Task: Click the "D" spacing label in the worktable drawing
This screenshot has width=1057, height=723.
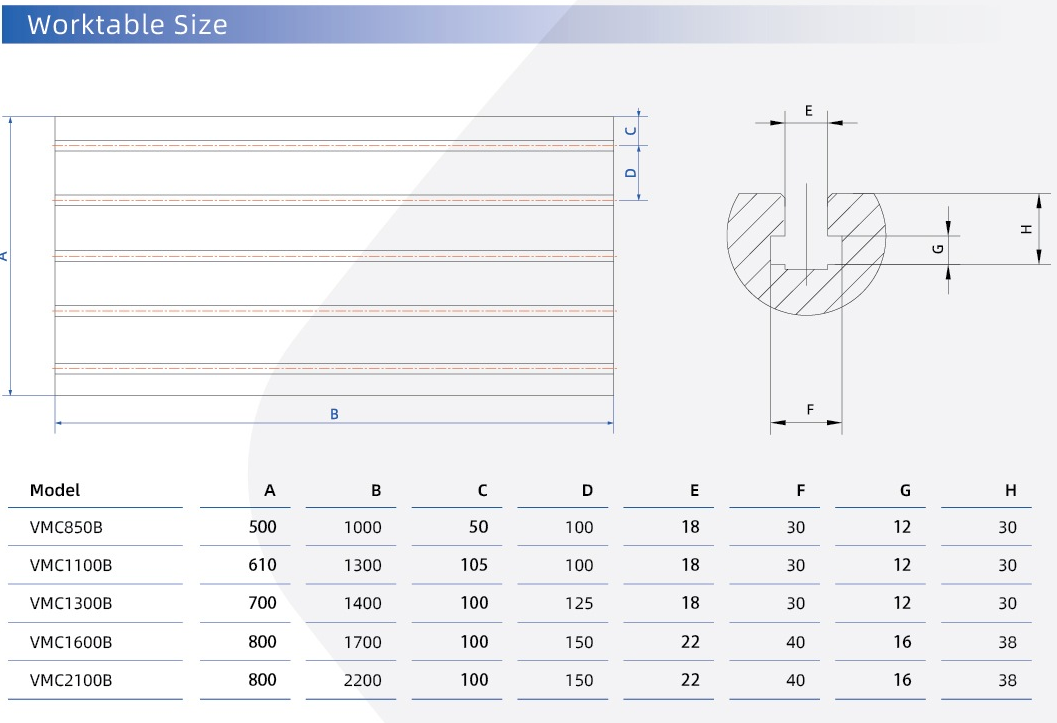Action: tap(631, 172)
